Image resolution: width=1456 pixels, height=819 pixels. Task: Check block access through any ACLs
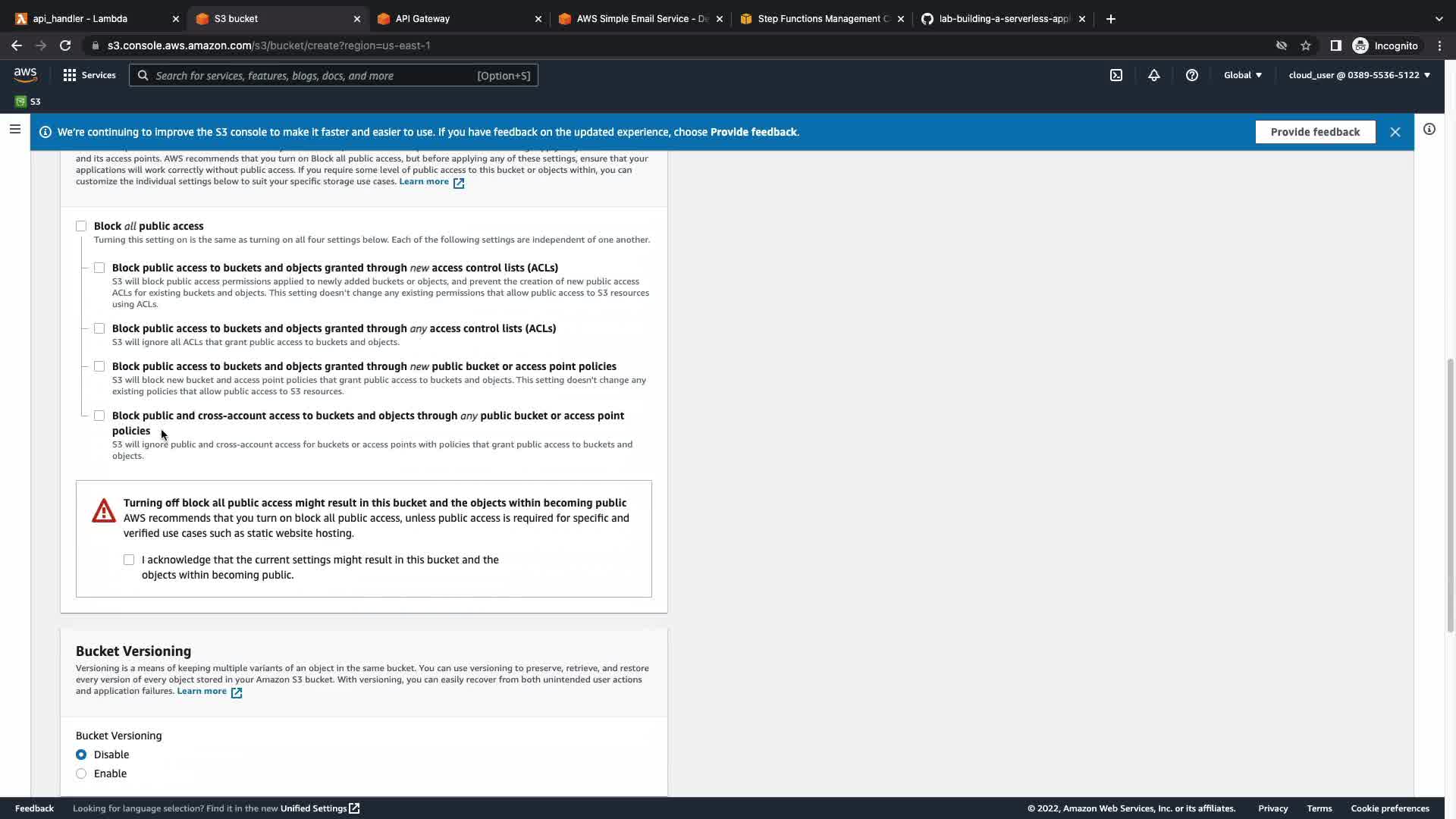point(99,328)
